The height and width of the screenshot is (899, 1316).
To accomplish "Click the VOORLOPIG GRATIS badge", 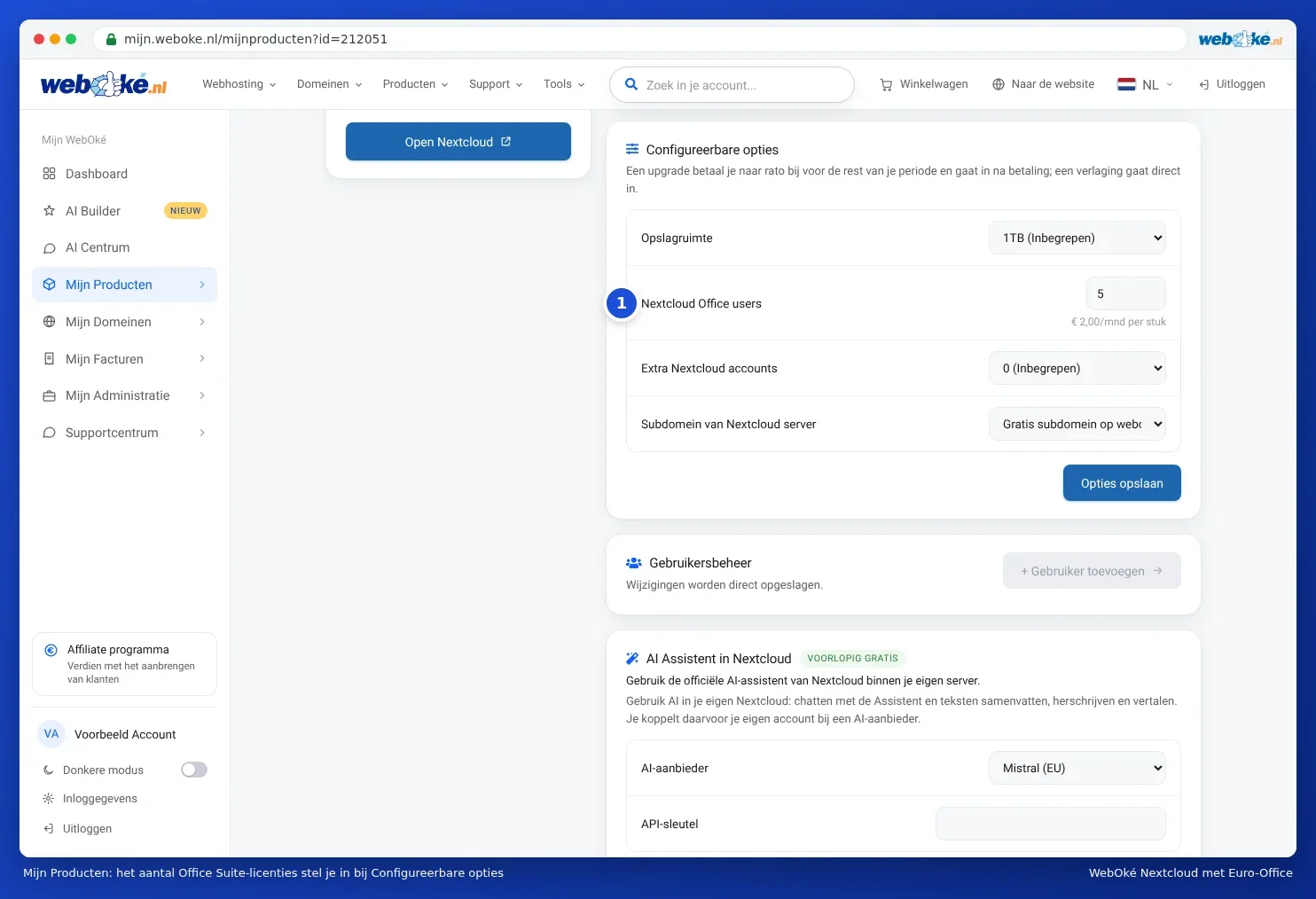I will click(852, 659).
